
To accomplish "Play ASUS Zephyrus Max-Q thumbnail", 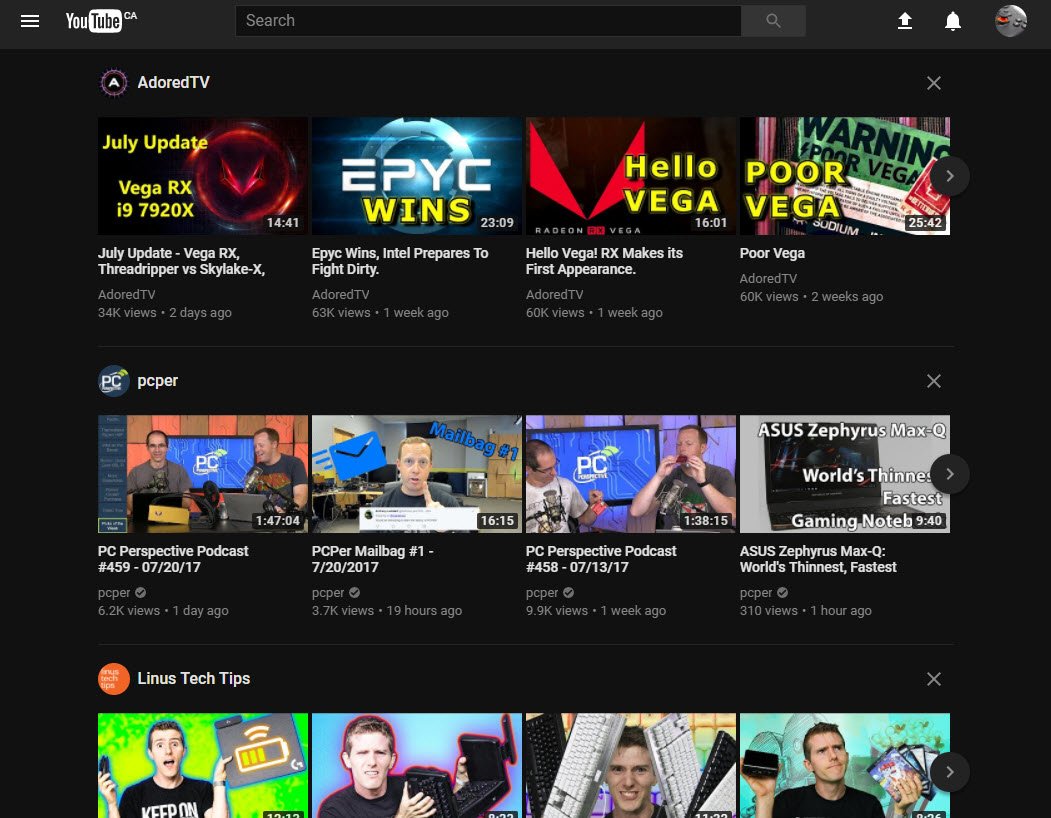I will click(x=845, y=474).
